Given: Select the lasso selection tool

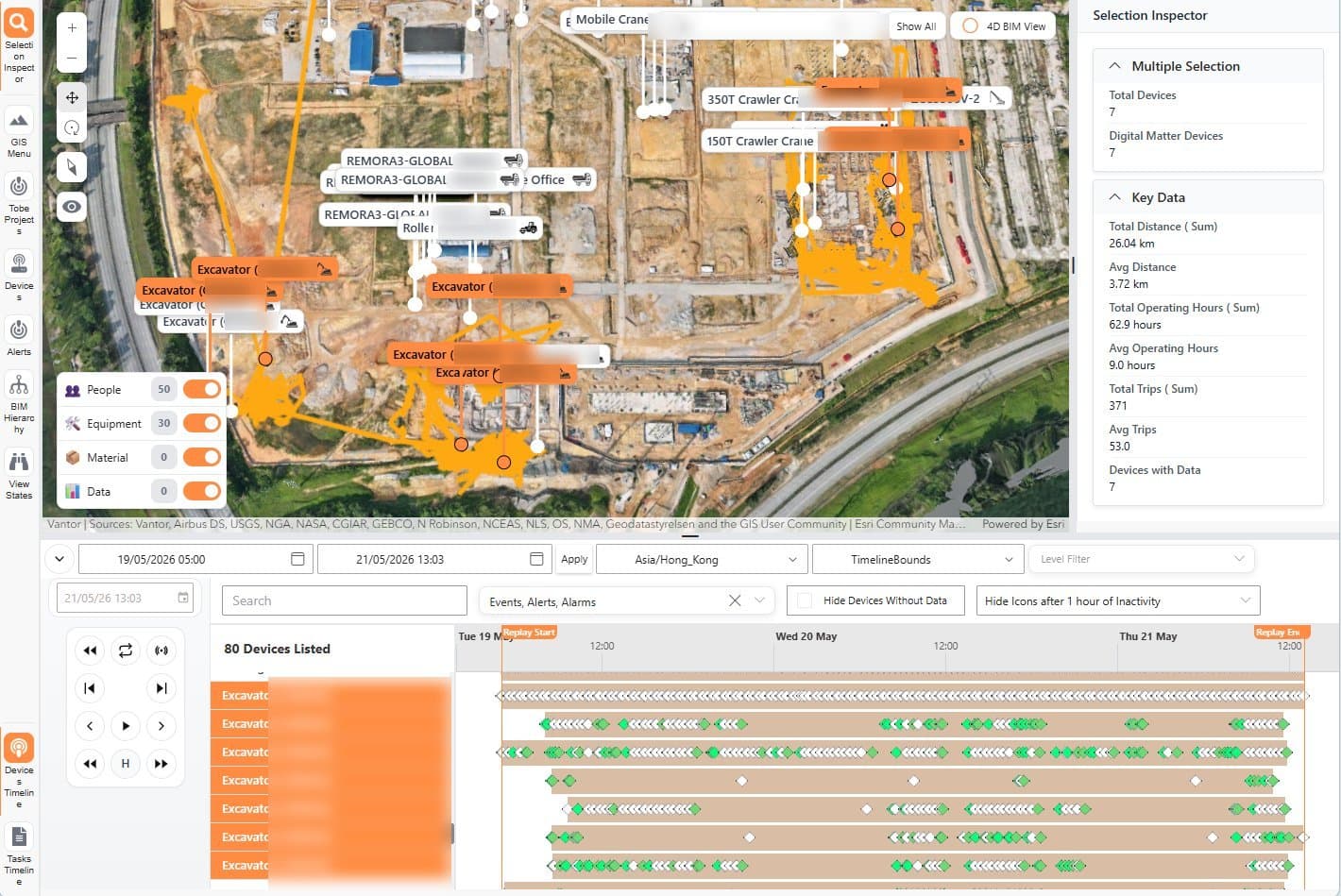Looking at the screenshot, I should pyautogui.click(x=72, y=127).
